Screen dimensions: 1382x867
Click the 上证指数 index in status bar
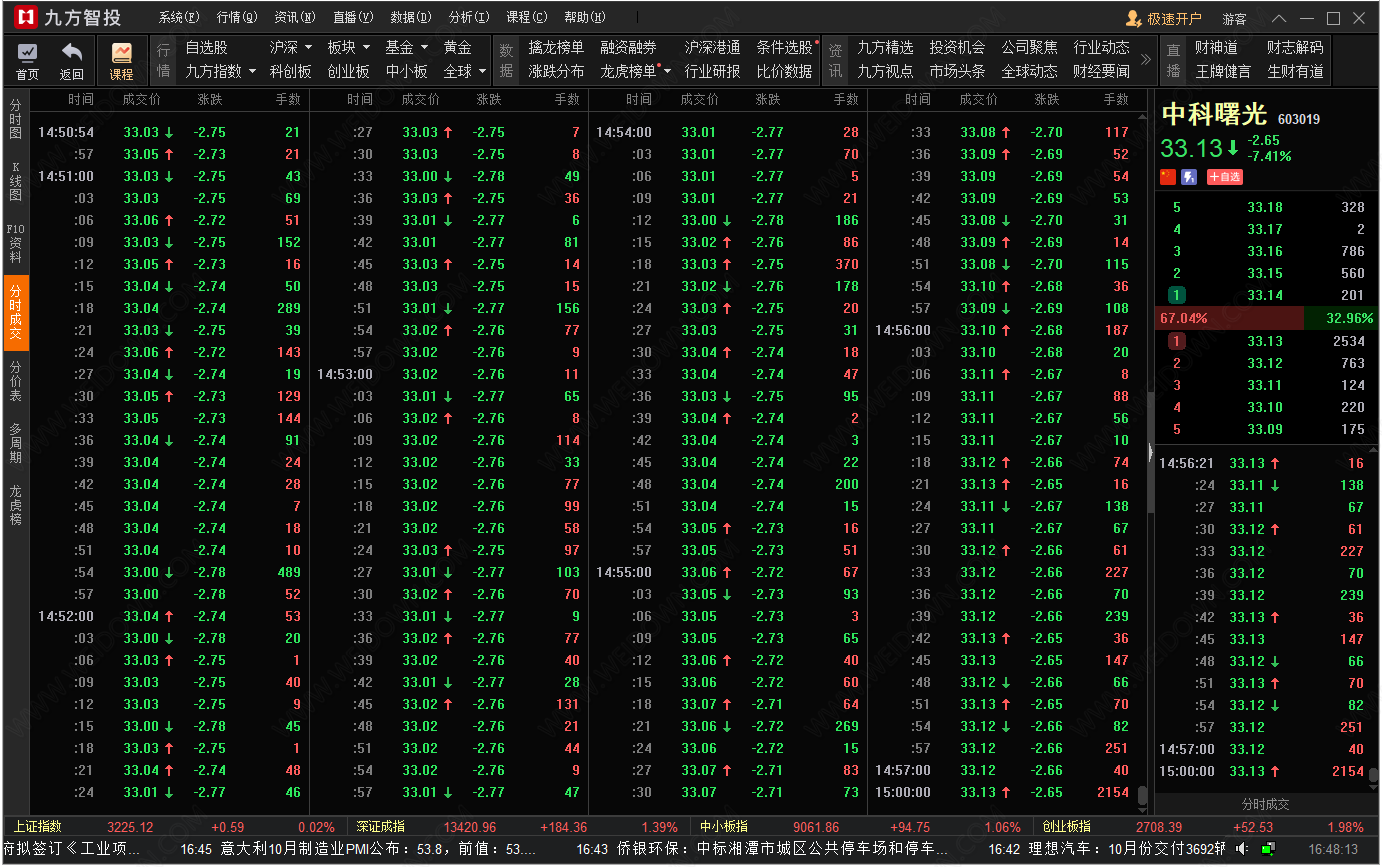click(37, 827)
